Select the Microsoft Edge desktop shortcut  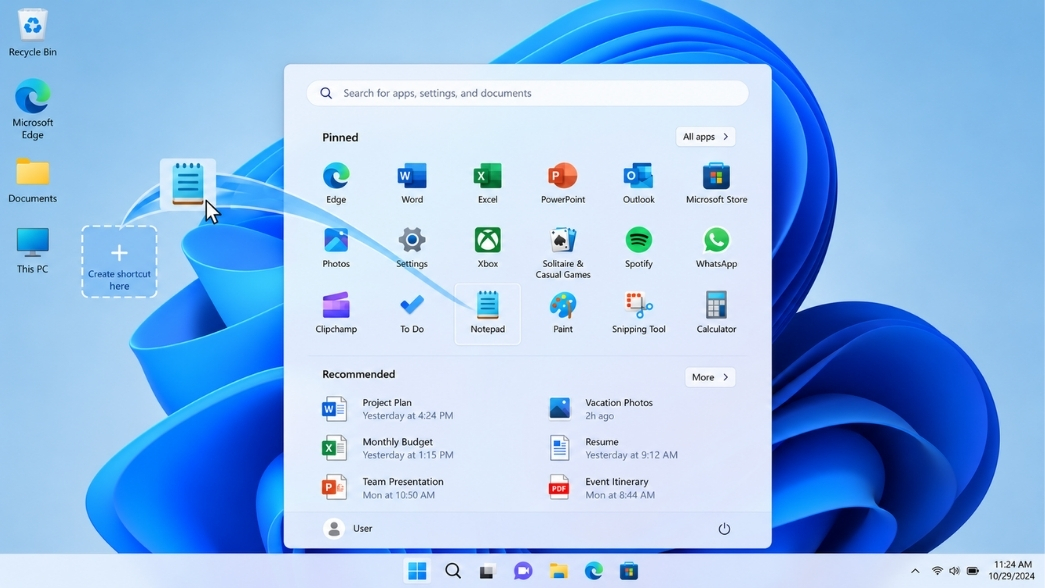32,109
